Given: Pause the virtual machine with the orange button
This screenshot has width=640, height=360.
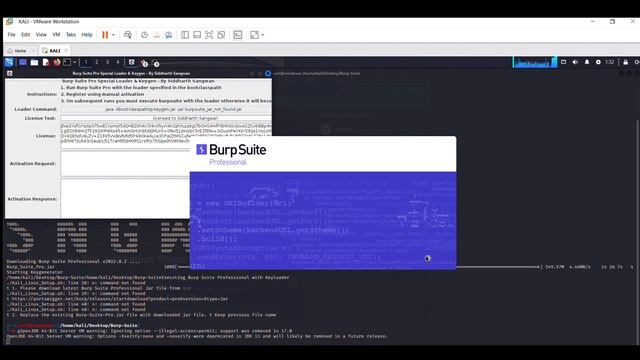Looking at the screenshot, I should (x=105, y=35).
